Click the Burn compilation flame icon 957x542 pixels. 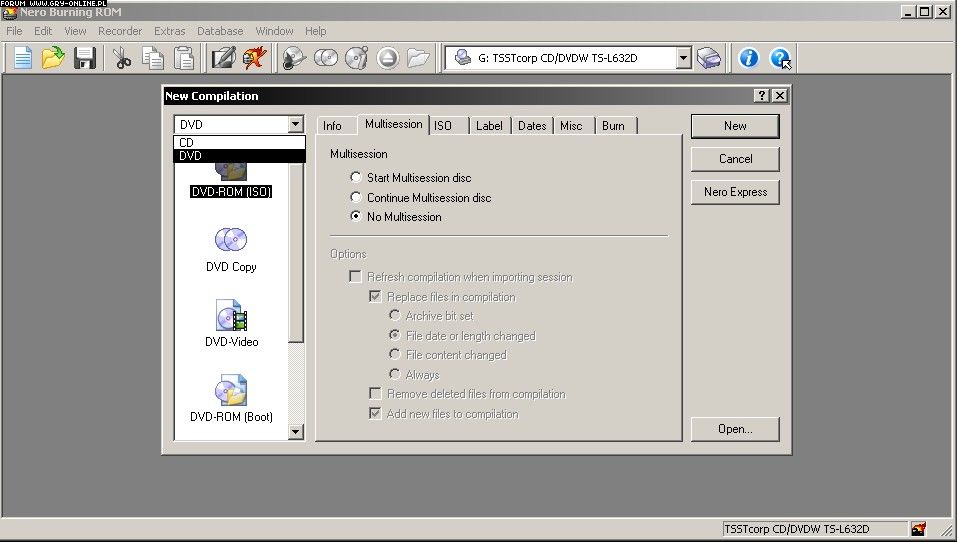click(254, 58)
